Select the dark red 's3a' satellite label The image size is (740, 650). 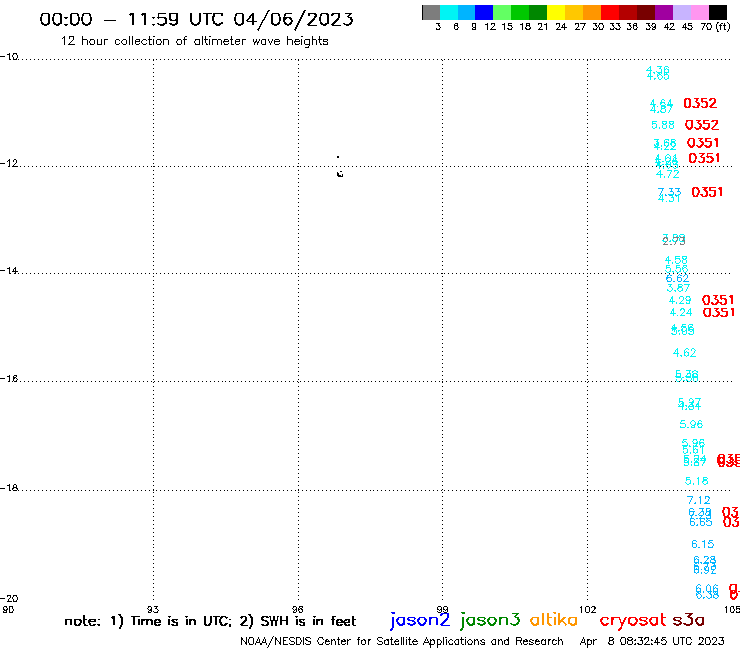[688, 620]
